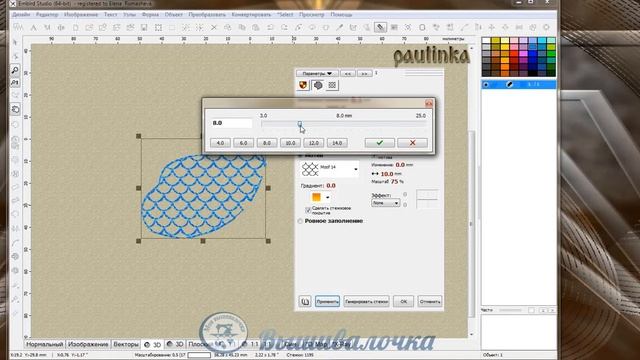Select the zoom magnifier tool in left toolbar
640x360 pixels.
(x=15, y=69)
